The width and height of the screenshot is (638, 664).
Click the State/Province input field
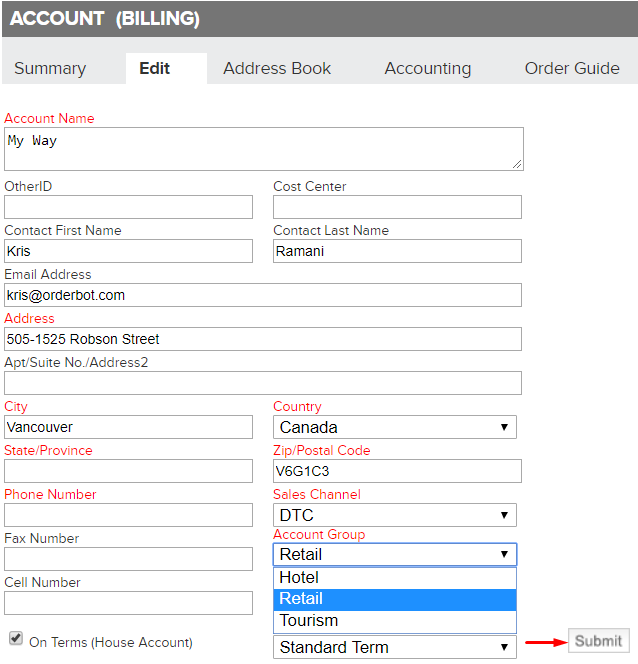128,471
